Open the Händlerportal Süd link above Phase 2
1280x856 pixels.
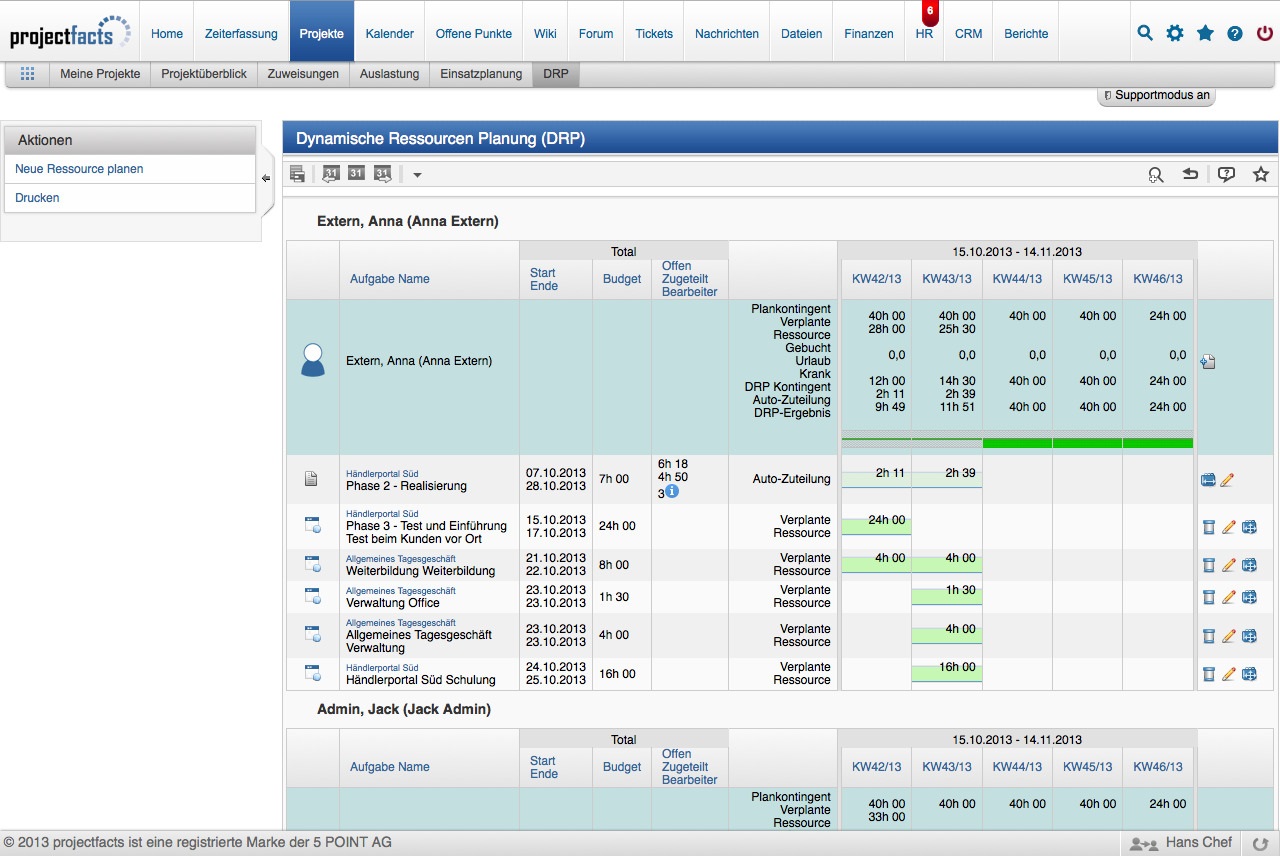(382, 474)
